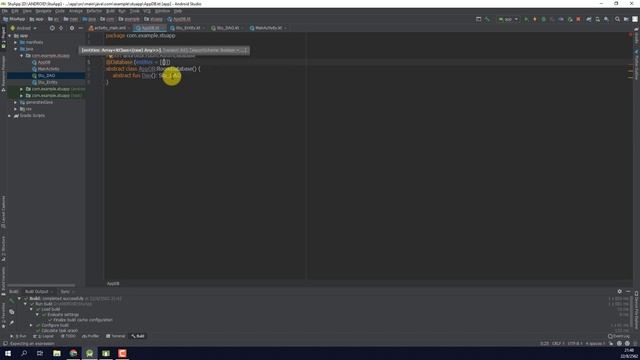The width and height of the screenshot is (640, 360).
Task: Minimize the Build panel
Action: 628,291
